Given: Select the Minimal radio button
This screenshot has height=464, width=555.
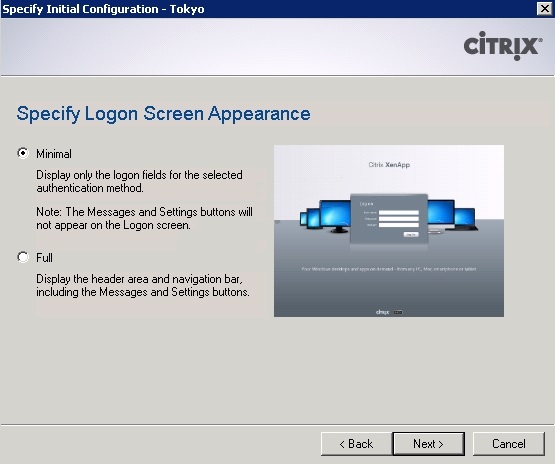Looking at the screenshot, I should [23, 153].
